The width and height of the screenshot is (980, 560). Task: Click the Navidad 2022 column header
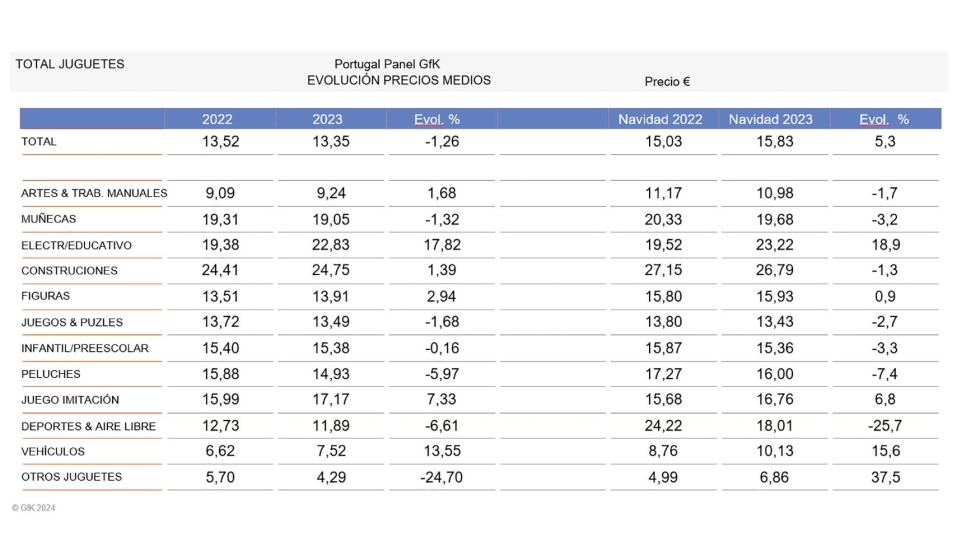(660, 119)
